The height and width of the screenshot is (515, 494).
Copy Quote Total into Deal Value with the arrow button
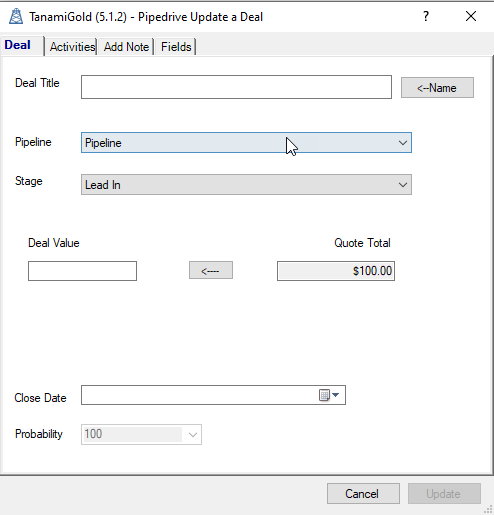(x=211, y=270)
